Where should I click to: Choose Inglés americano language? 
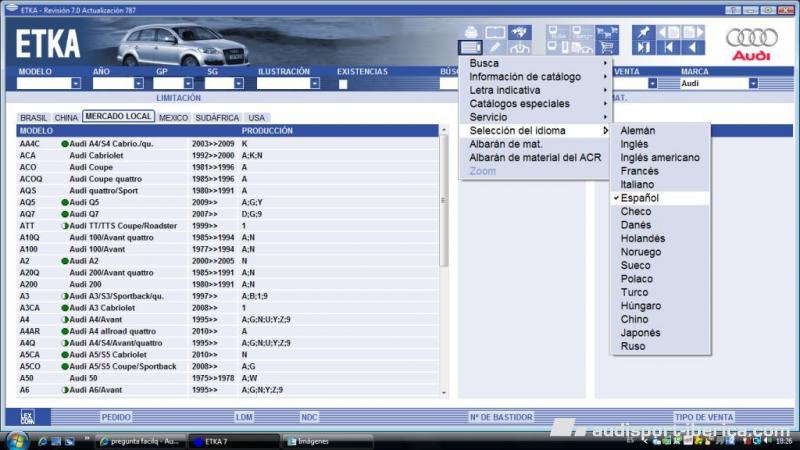(660, 158)
